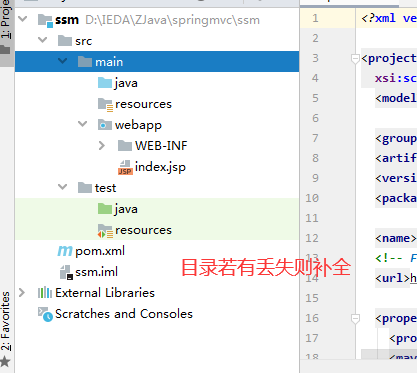
Task: Click line number 10 in the editor gutter
Action: click(x=312, y=198)
